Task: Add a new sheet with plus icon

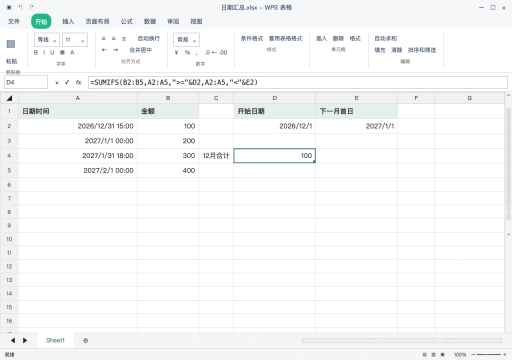Action: (x=86, y=340)
